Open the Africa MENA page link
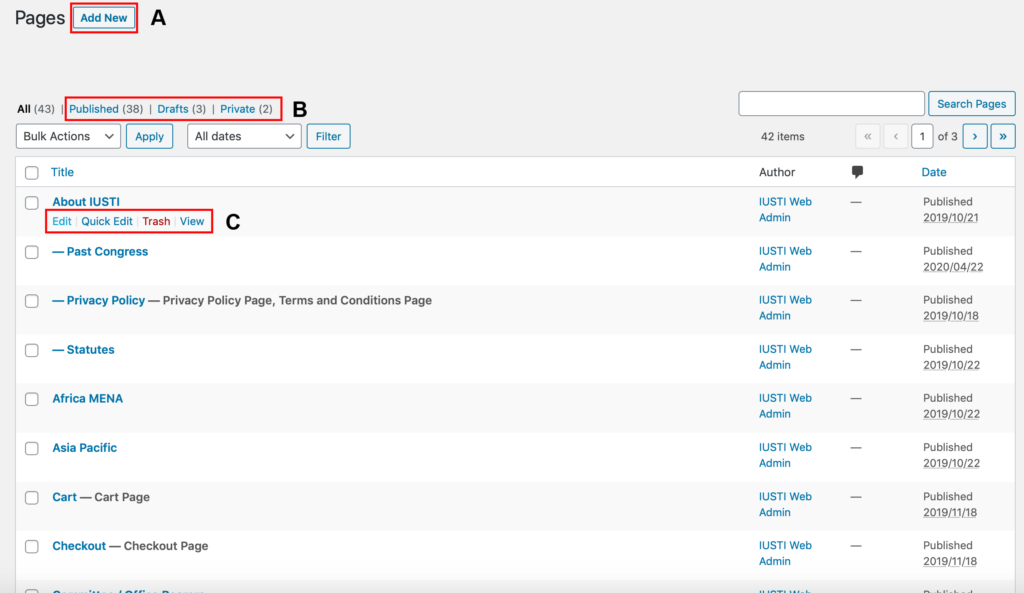The image size is (1024, 593). click(x=88, y=398)
